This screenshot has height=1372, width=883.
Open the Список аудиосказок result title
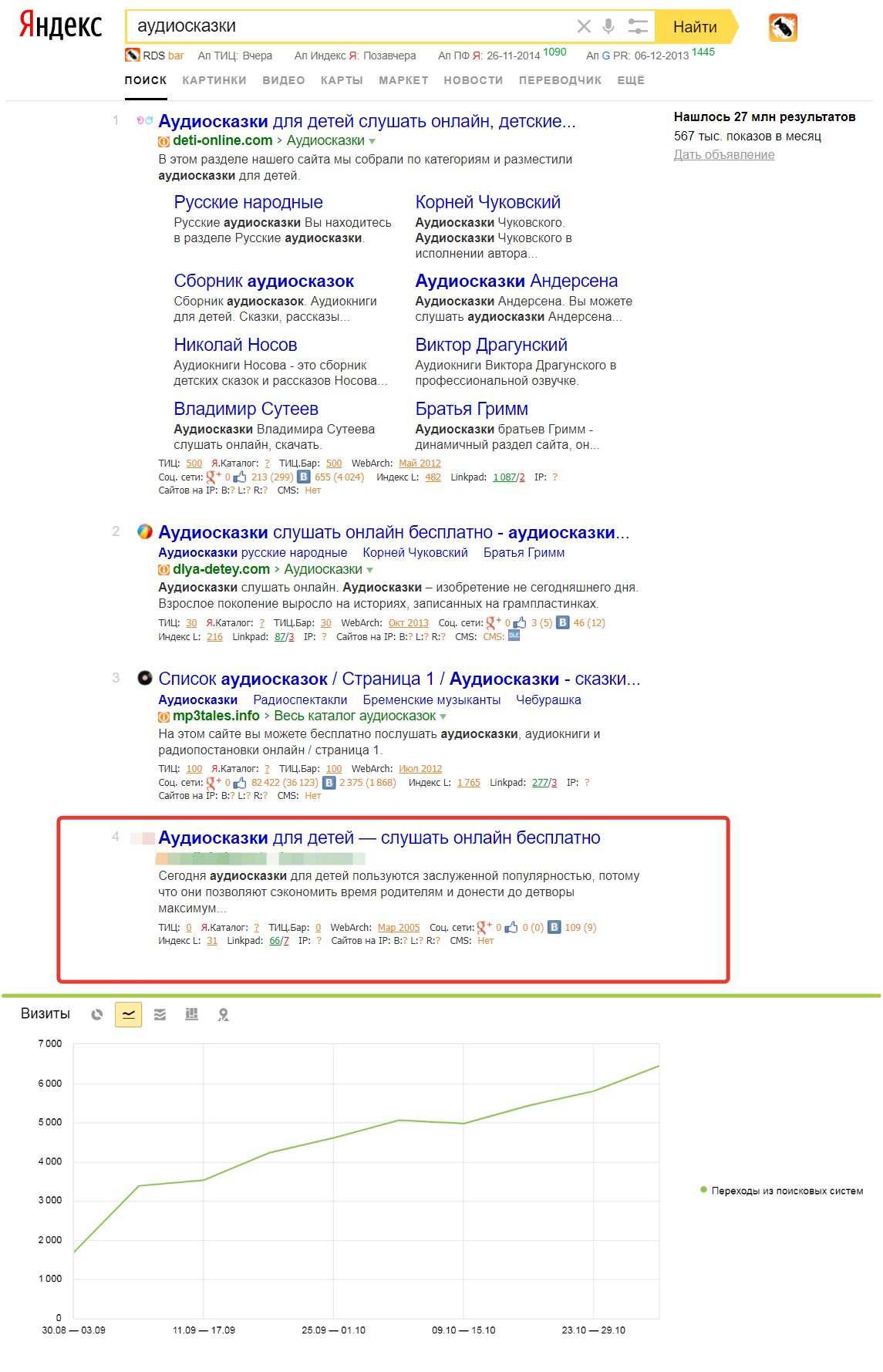[x=399, y=679]
